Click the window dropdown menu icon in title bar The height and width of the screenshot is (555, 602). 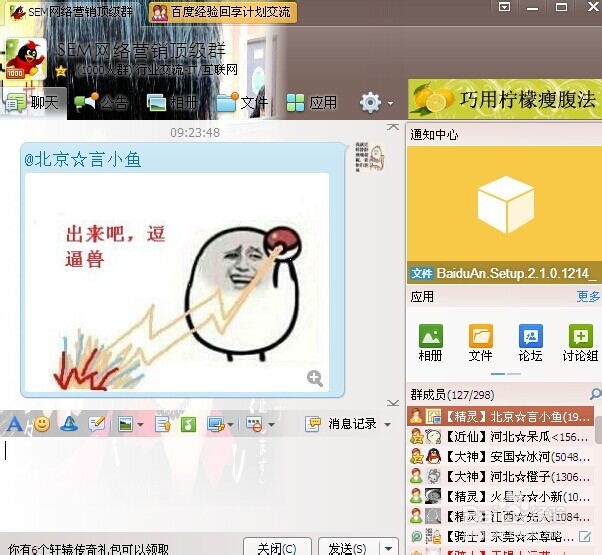click(504, 7)
